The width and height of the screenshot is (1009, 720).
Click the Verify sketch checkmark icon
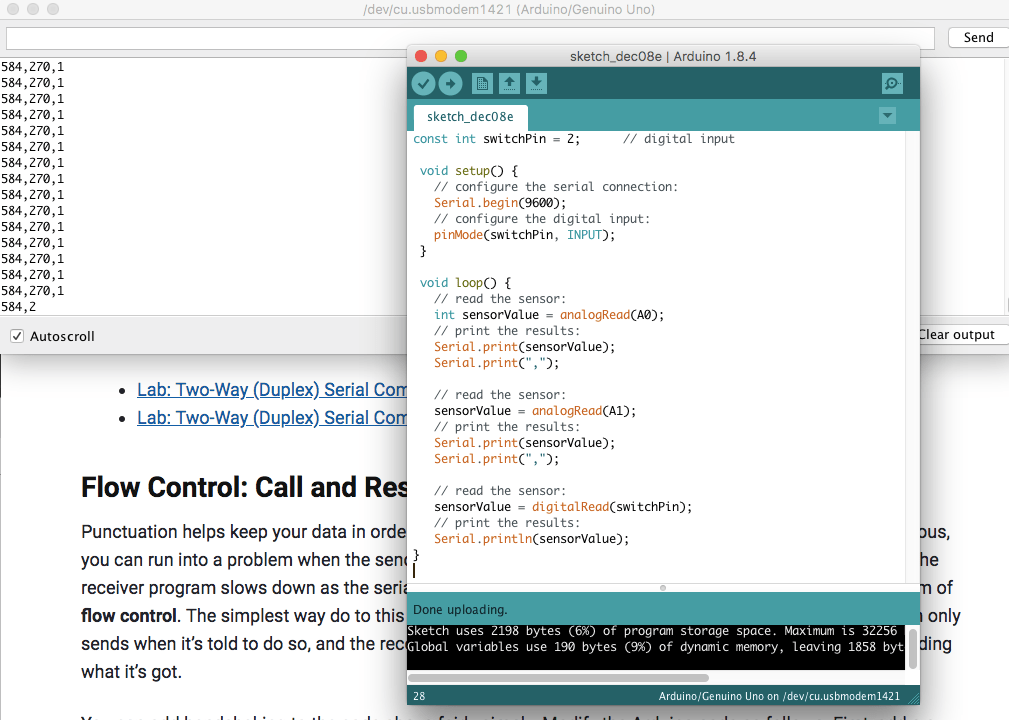423,84
